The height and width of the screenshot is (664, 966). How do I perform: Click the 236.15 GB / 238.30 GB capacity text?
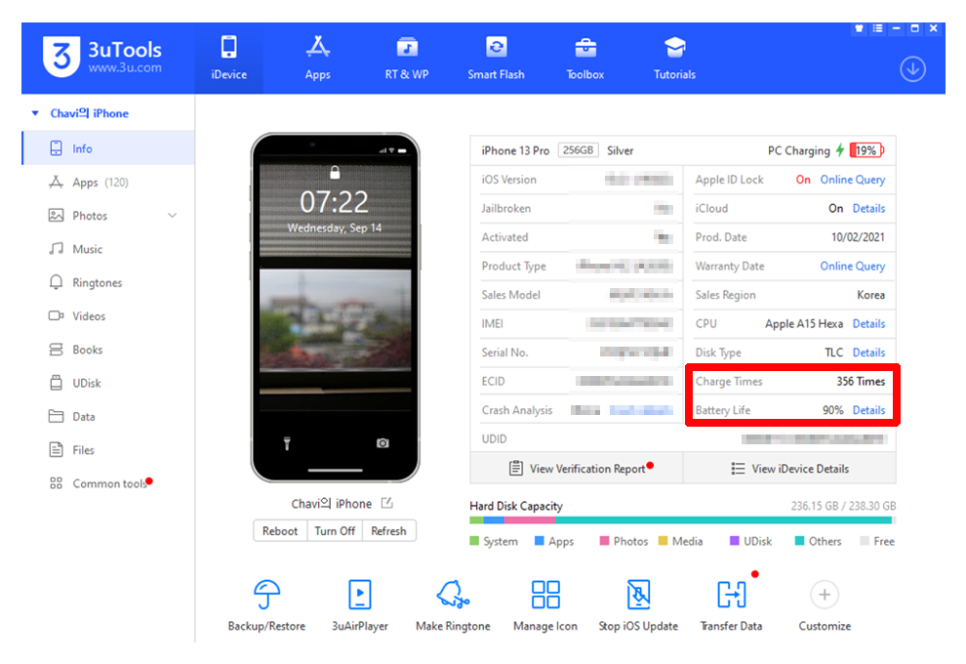pos(843,506)
